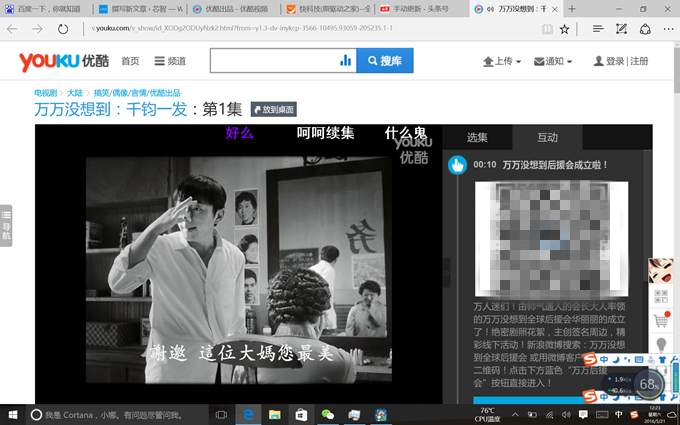Expand the 通知 notifications dropdown

click(x=553, y=61)
